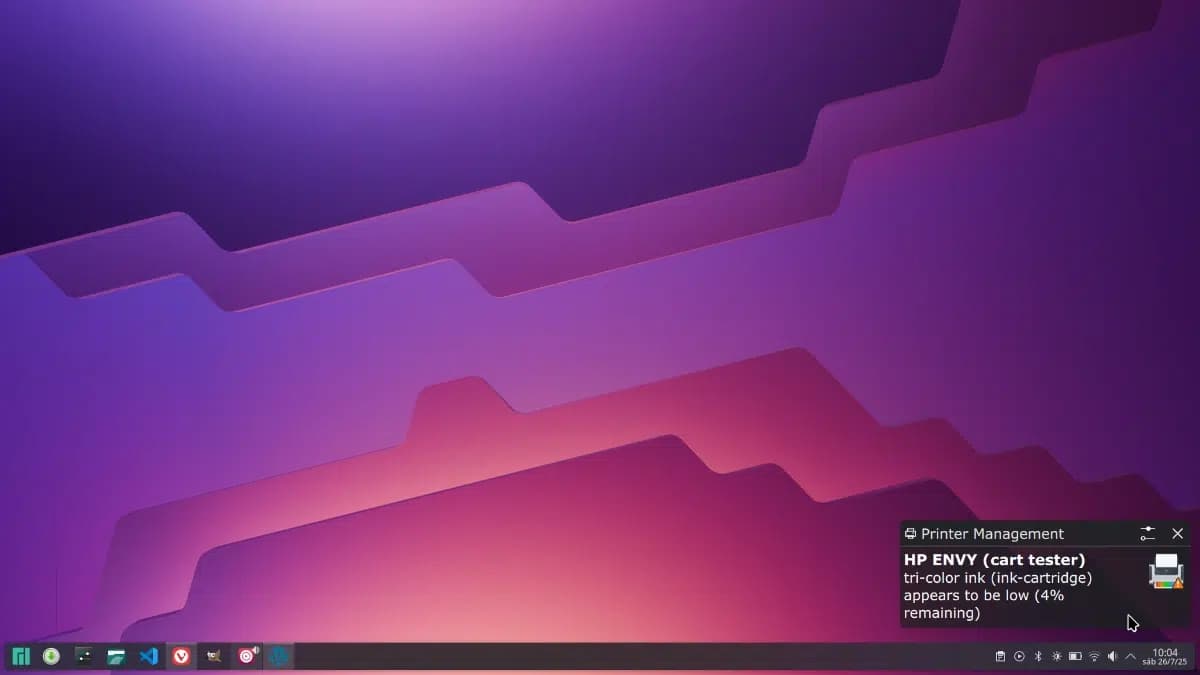
Task: Open GIMP from the taskbar
Action: coord(214,657)
